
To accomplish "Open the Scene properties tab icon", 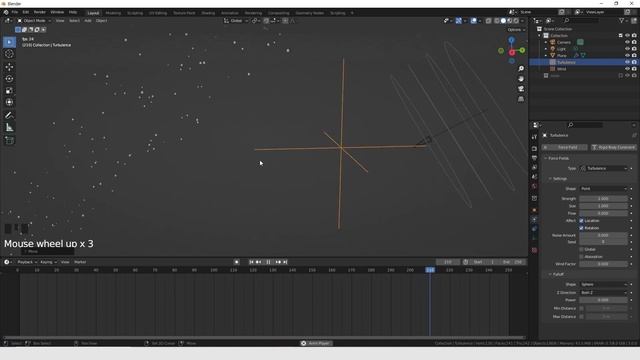I will [x=534, y=177].
